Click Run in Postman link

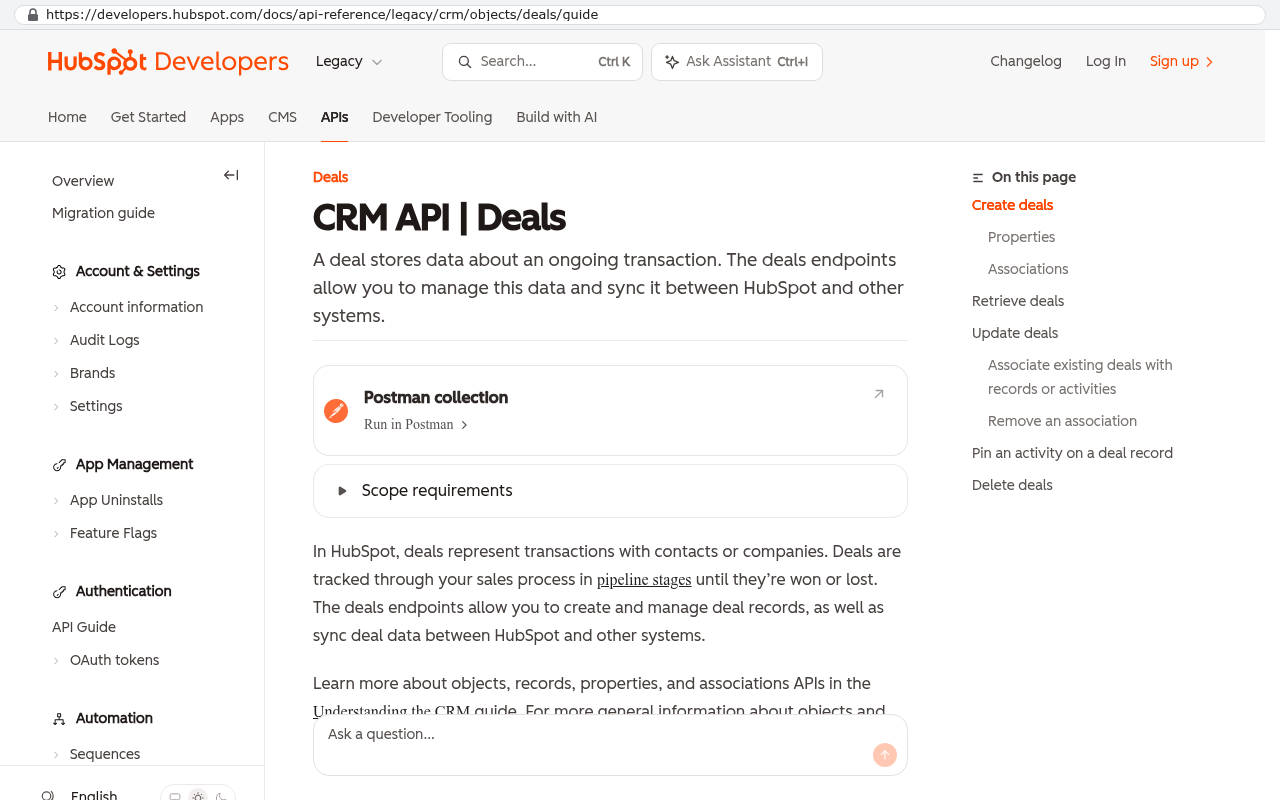[x=416, y=425]
